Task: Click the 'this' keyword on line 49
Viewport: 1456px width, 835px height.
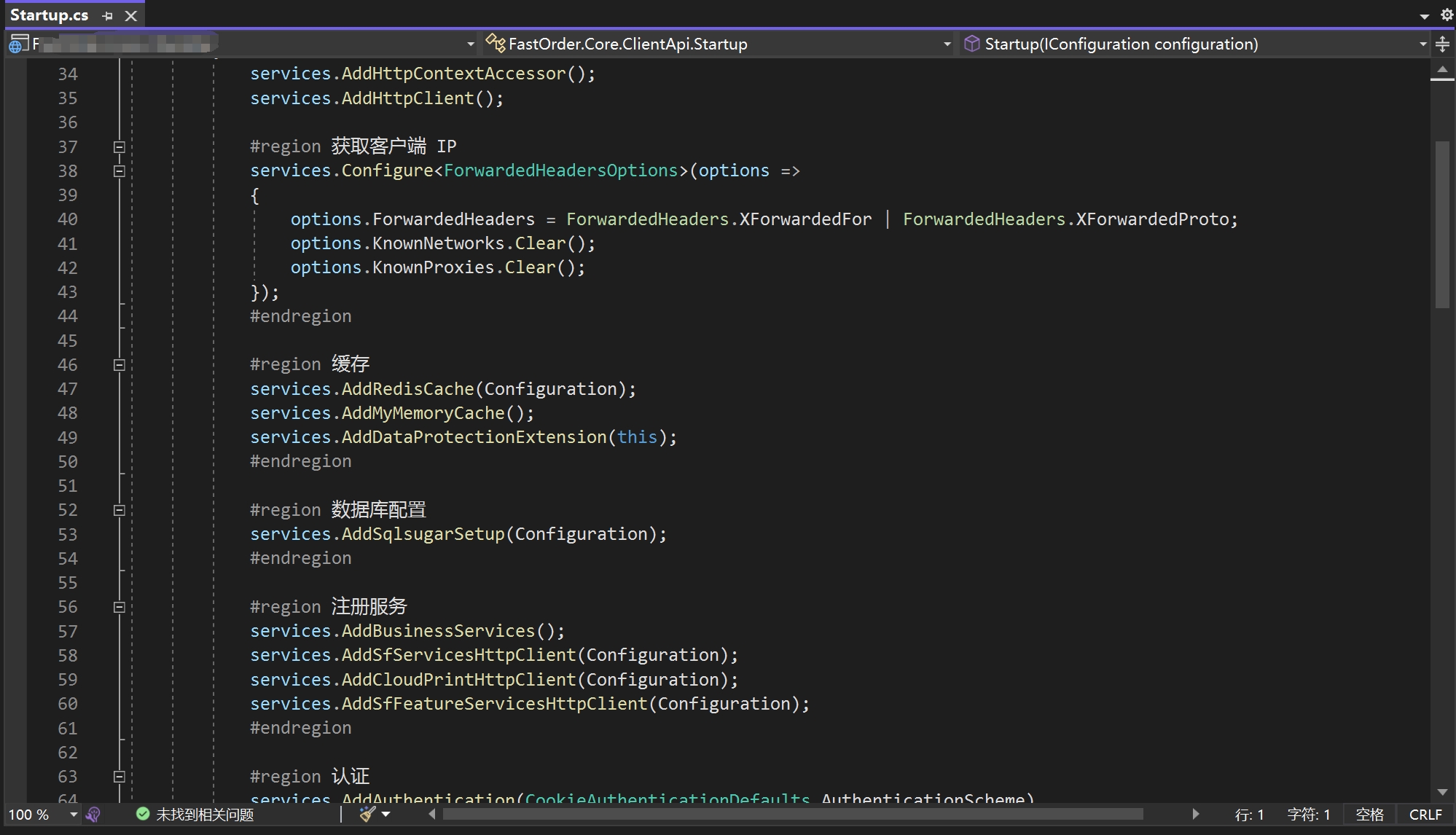Action: (638, 437)
